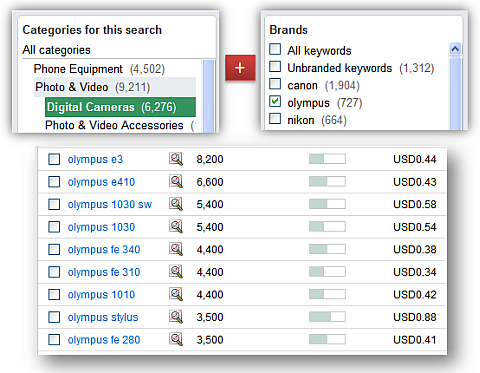Click the red plus button
The image size is (480, 373).
[x=240, y=68]
